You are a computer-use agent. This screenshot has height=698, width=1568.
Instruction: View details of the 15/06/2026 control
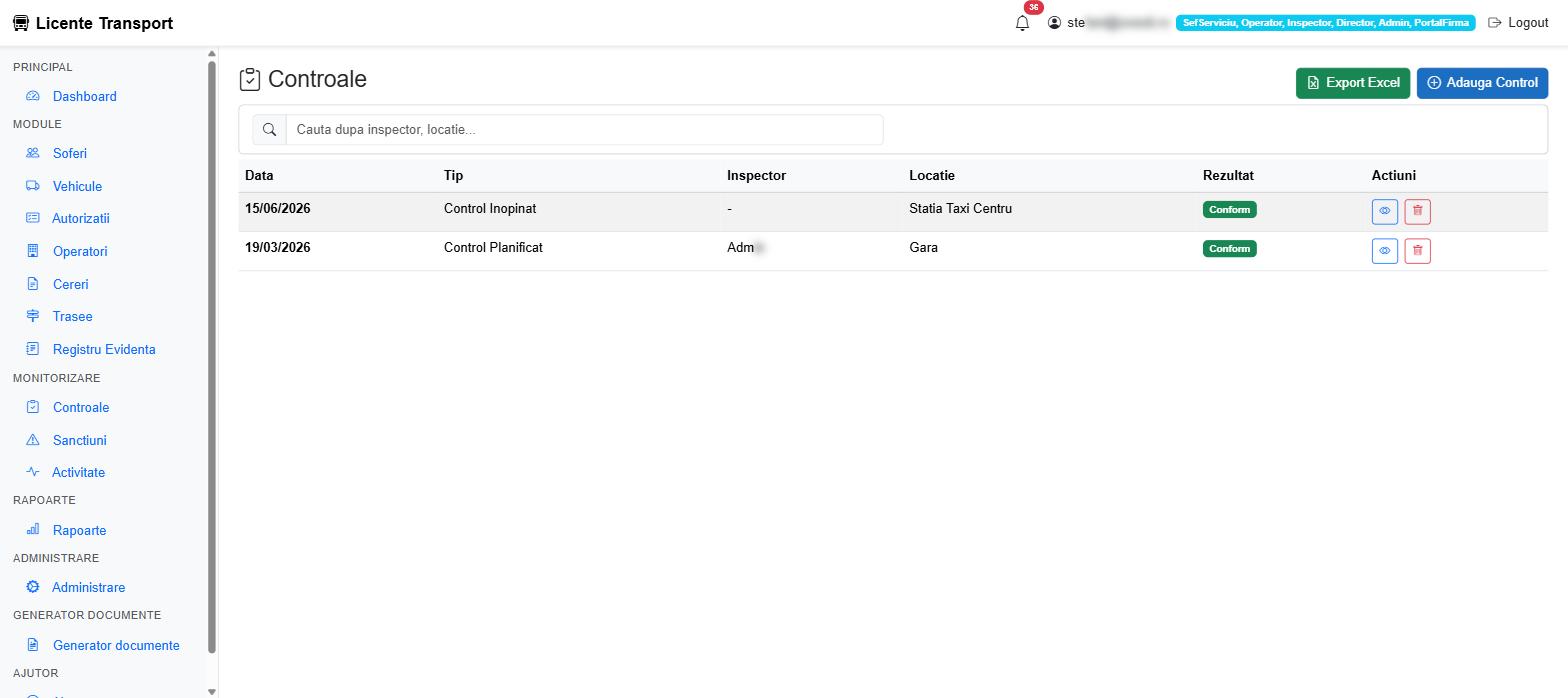[1384, 211]
